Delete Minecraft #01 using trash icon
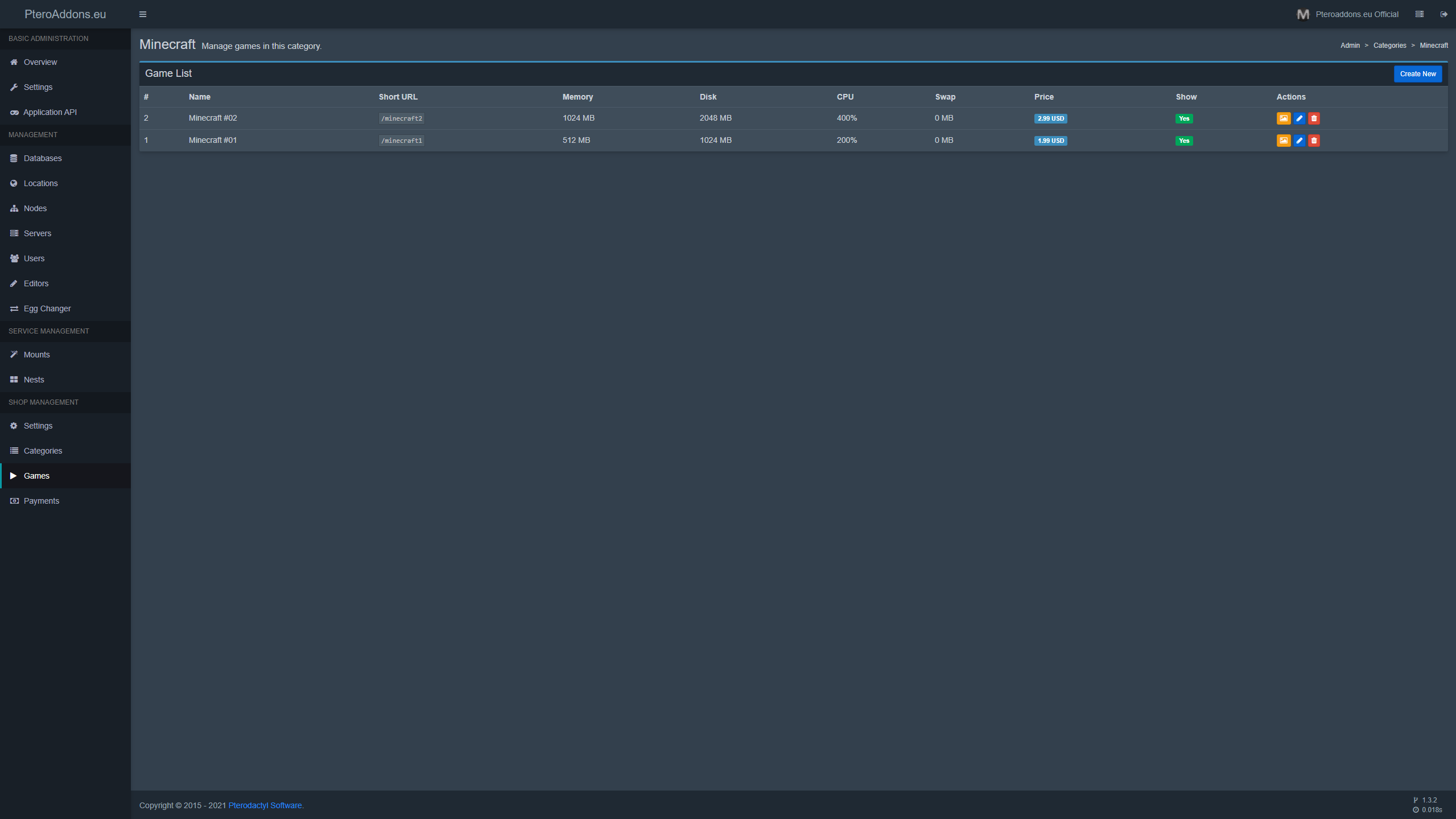This screenshot has width=1456, height=819. pos(1314,141)
